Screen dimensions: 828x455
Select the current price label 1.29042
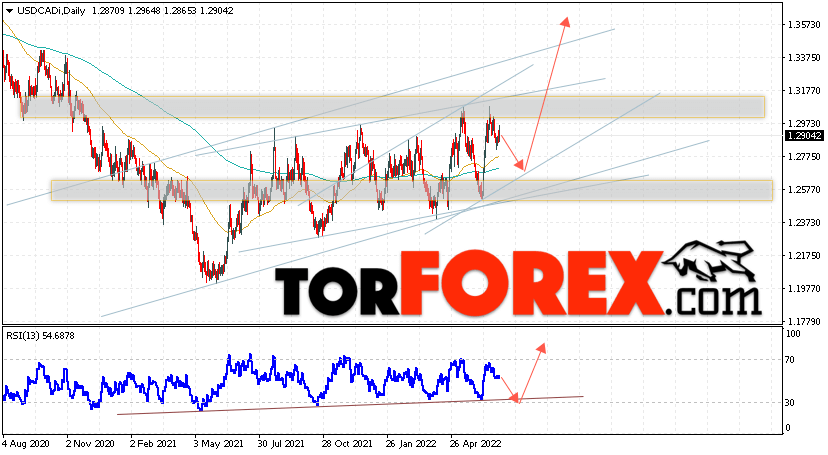804,136
